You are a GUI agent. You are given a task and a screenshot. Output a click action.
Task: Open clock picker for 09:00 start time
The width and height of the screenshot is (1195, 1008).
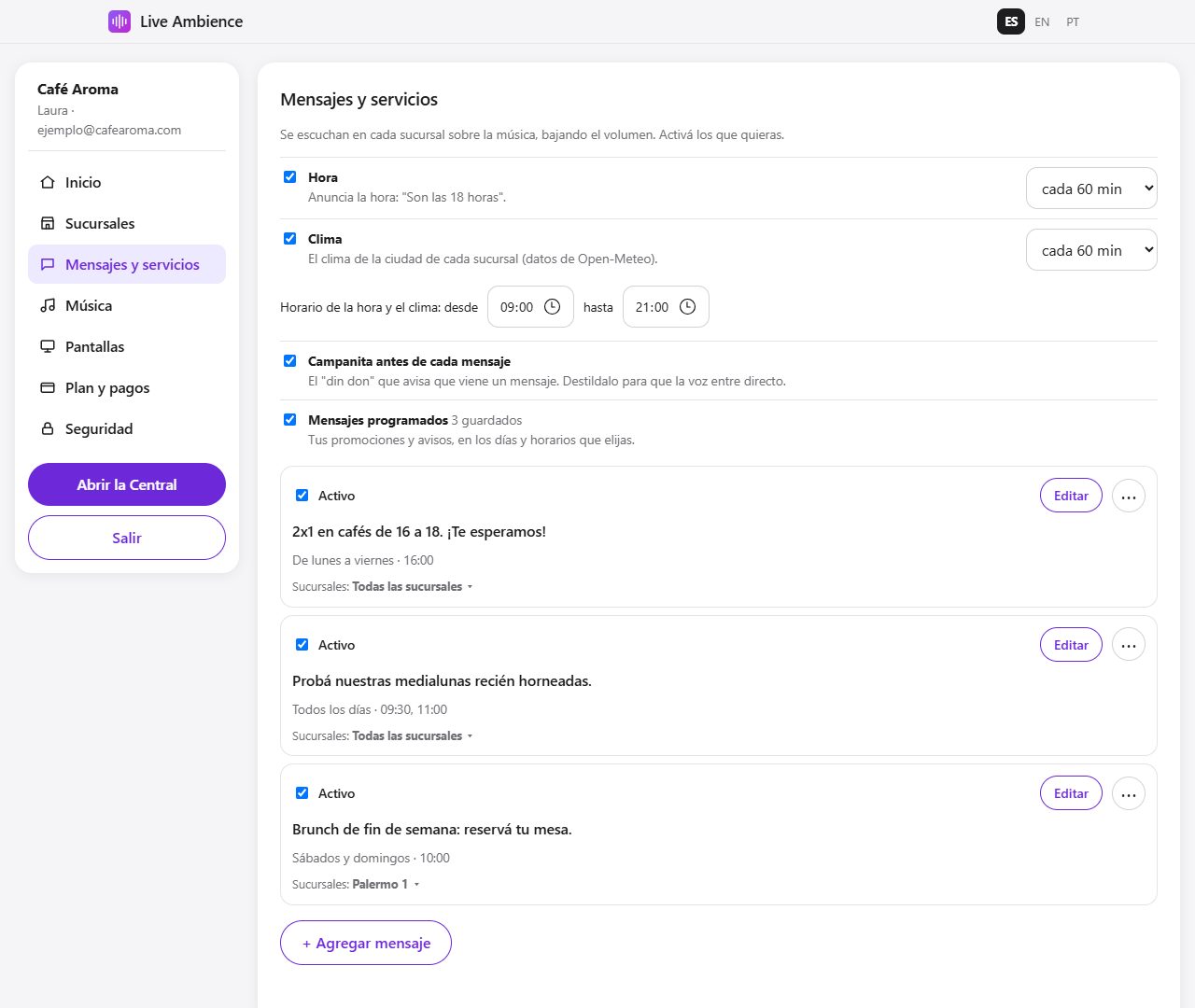point(552,307)
